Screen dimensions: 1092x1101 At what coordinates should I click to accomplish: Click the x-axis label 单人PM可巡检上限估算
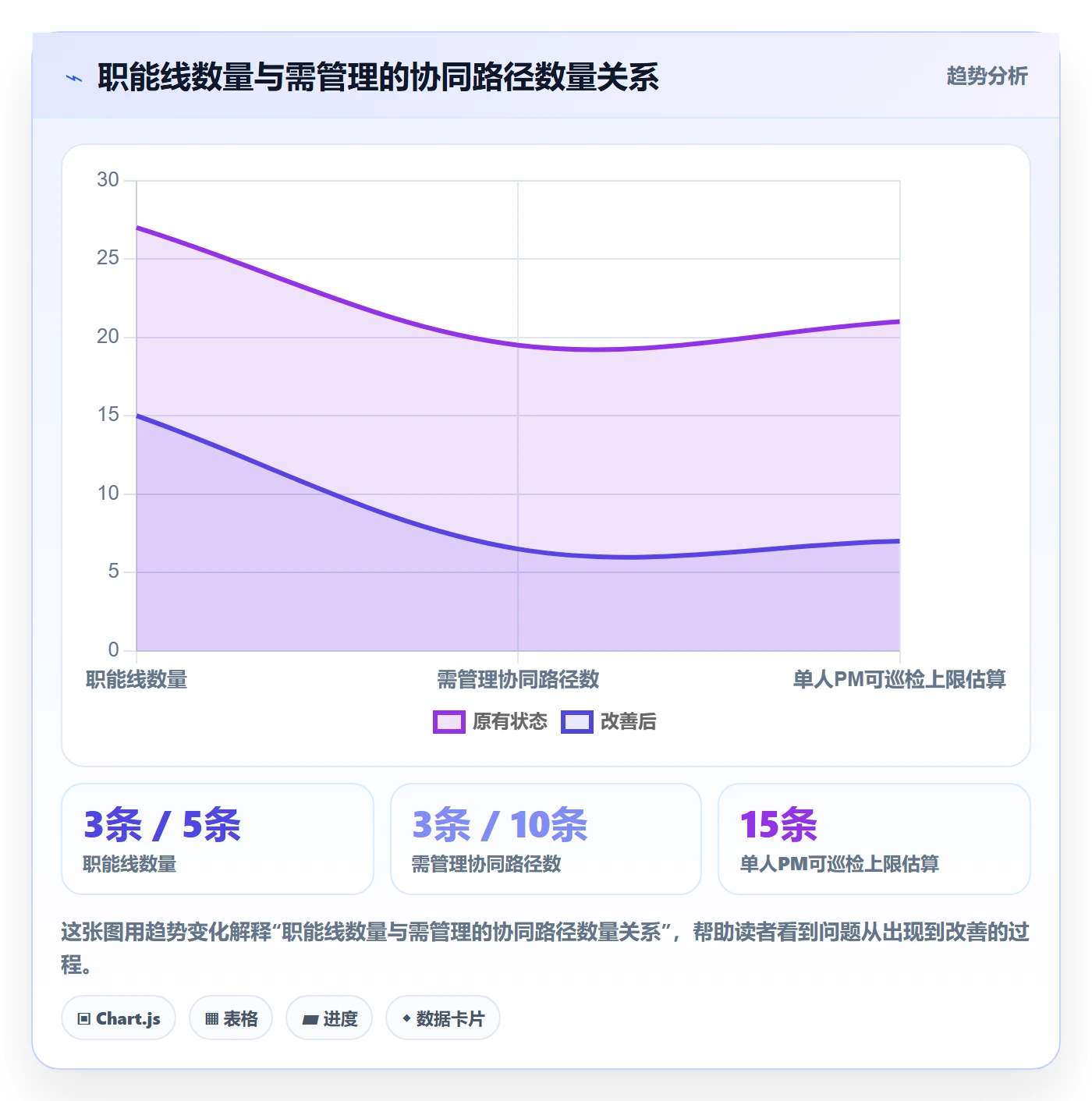tap(899, 680)
